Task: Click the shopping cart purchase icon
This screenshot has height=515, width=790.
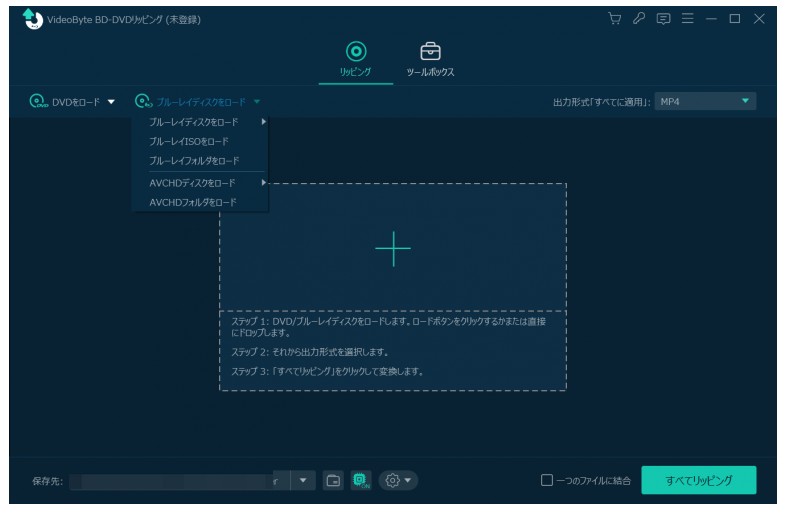Action: point(614,19)
